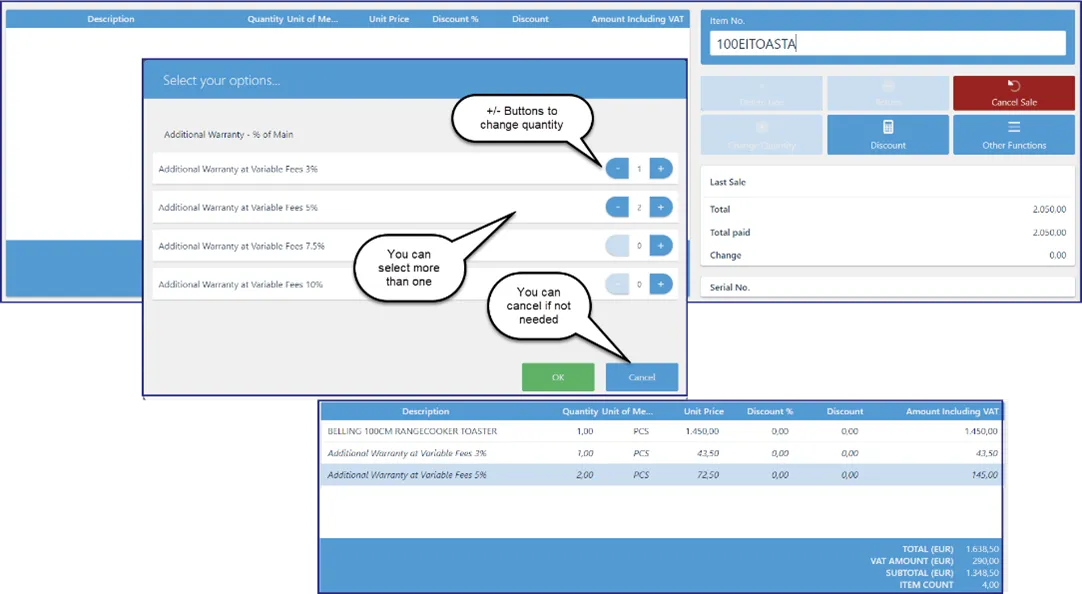Add one Variable Fees 10% warranty
This screenshot has height=594, width=1082.
[660, 284]
